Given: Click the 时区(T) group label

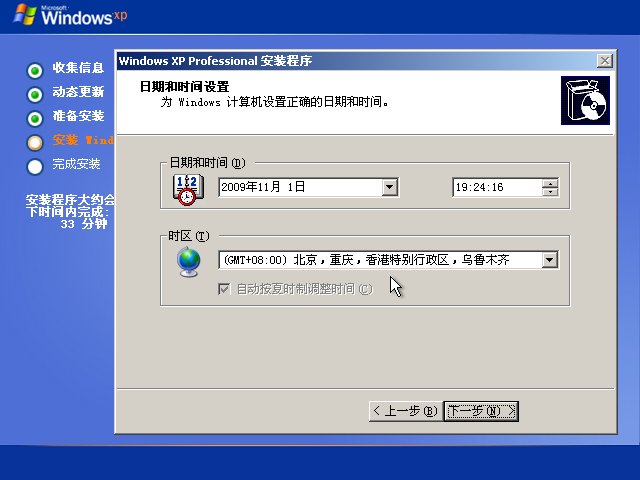Looking at the screenshot, I should click(x=189, y=236).
